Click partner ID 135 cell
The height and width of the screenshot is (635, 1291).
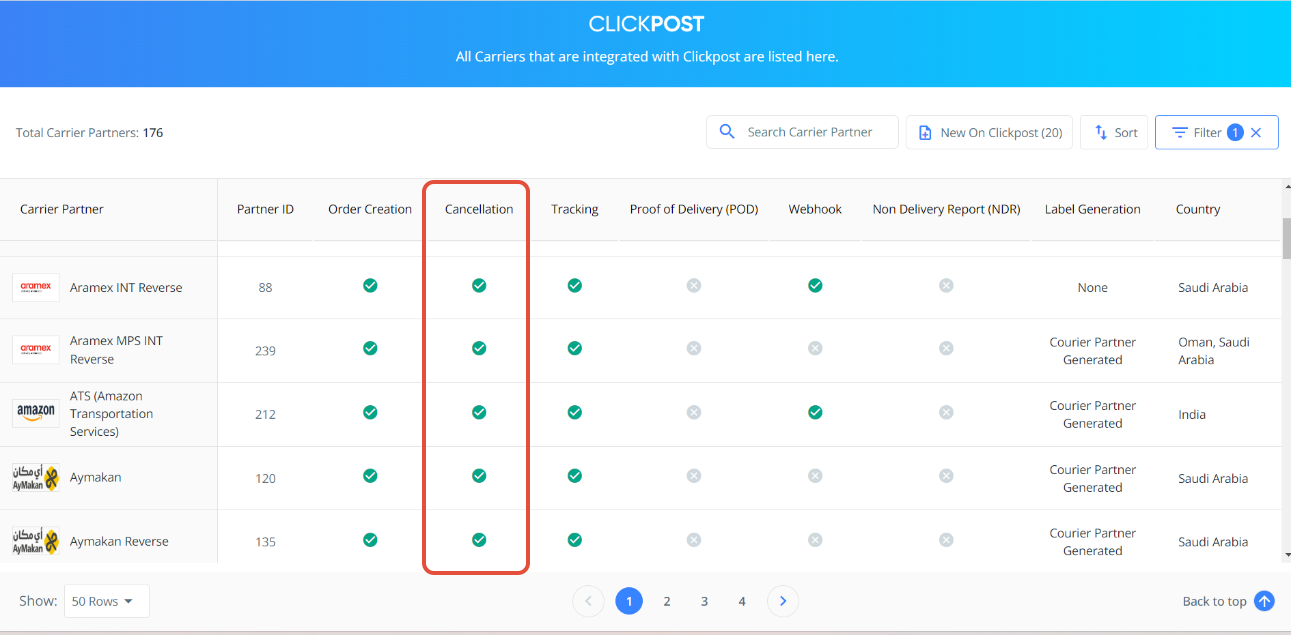[x=265, y=542]
